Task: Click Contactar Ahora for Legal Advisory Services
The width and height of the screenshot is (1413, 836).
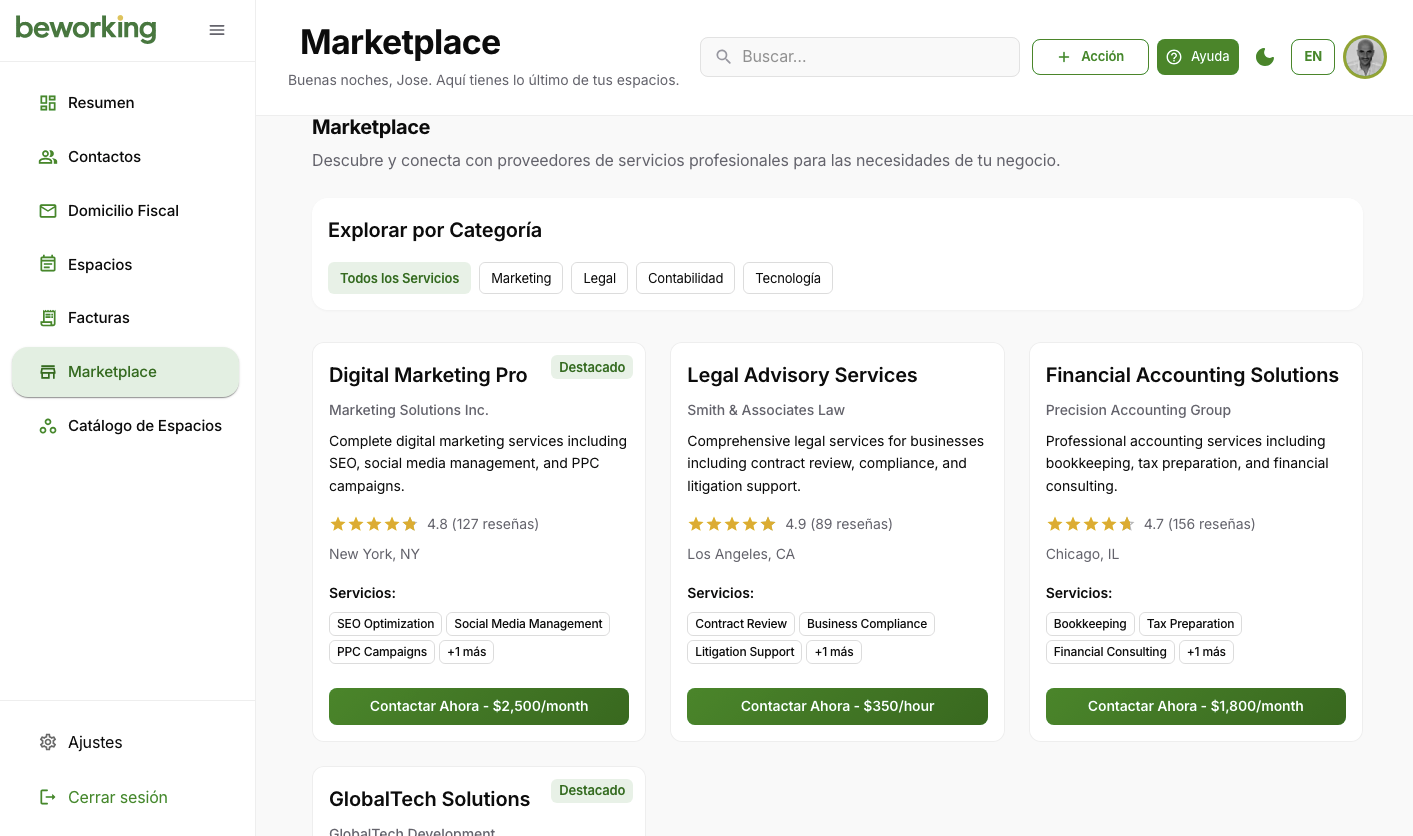Action: [837, 706]
